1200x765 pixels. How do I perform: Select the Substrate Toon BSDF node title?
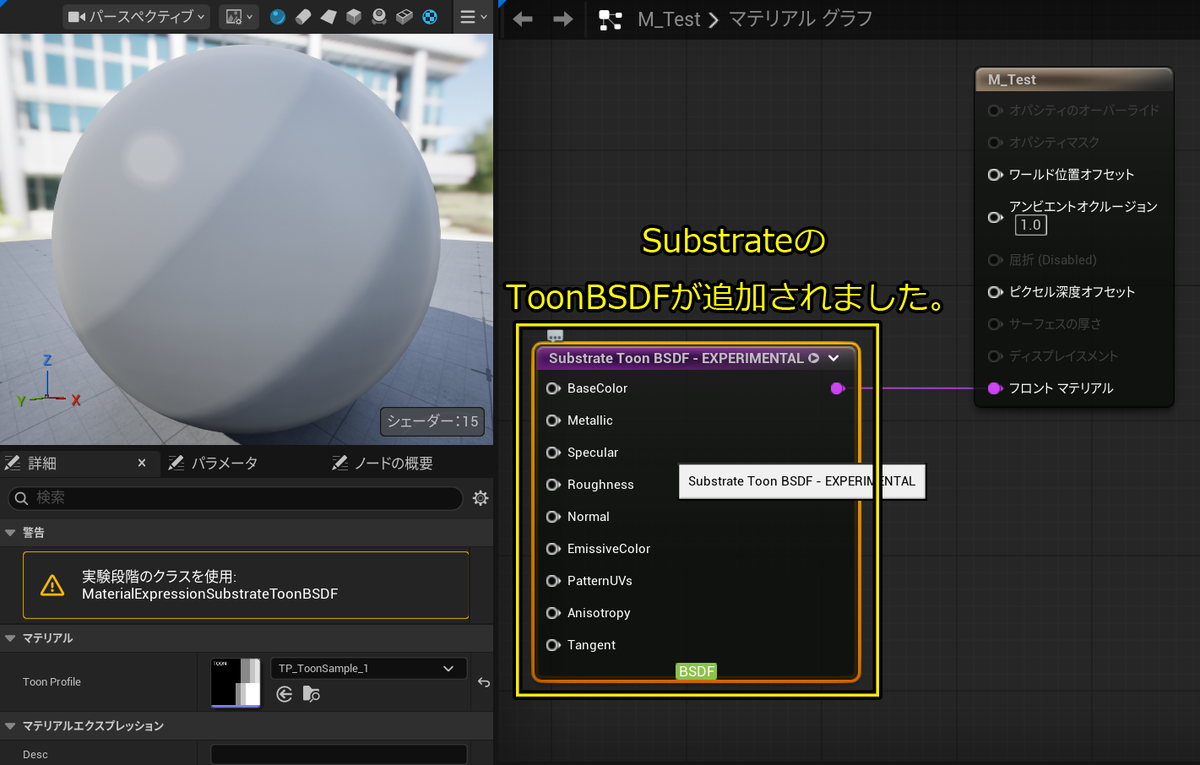[676, 358]
